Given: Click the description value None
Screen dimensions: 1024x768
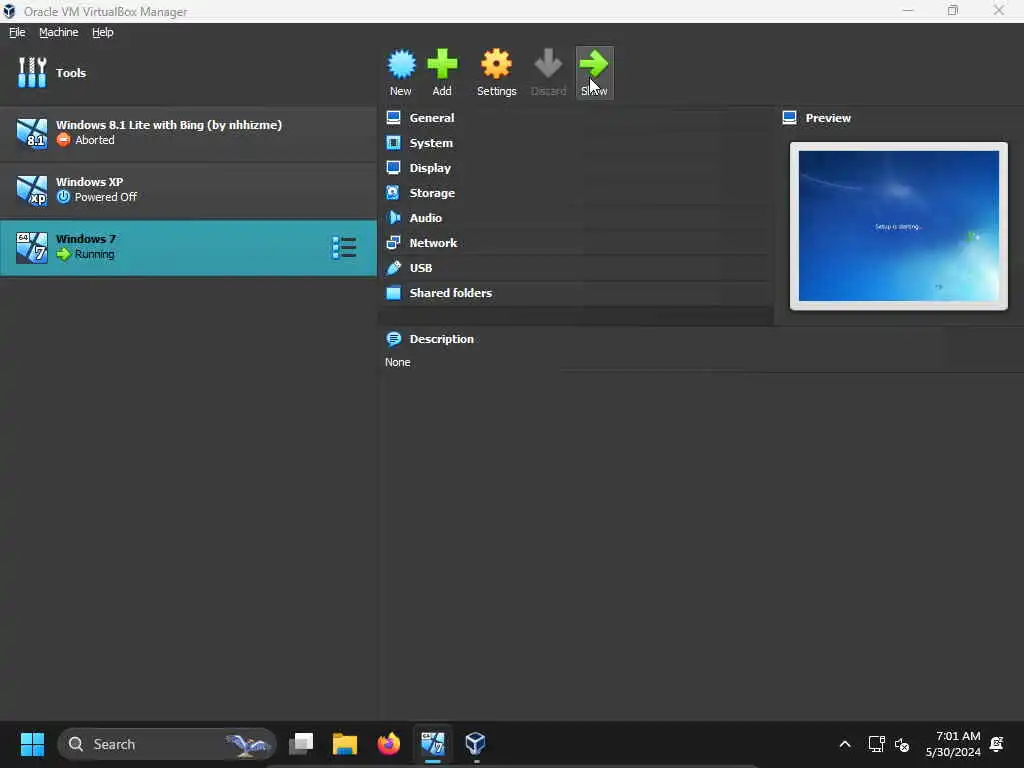Looking at the screenshot, I should (397, 362).
